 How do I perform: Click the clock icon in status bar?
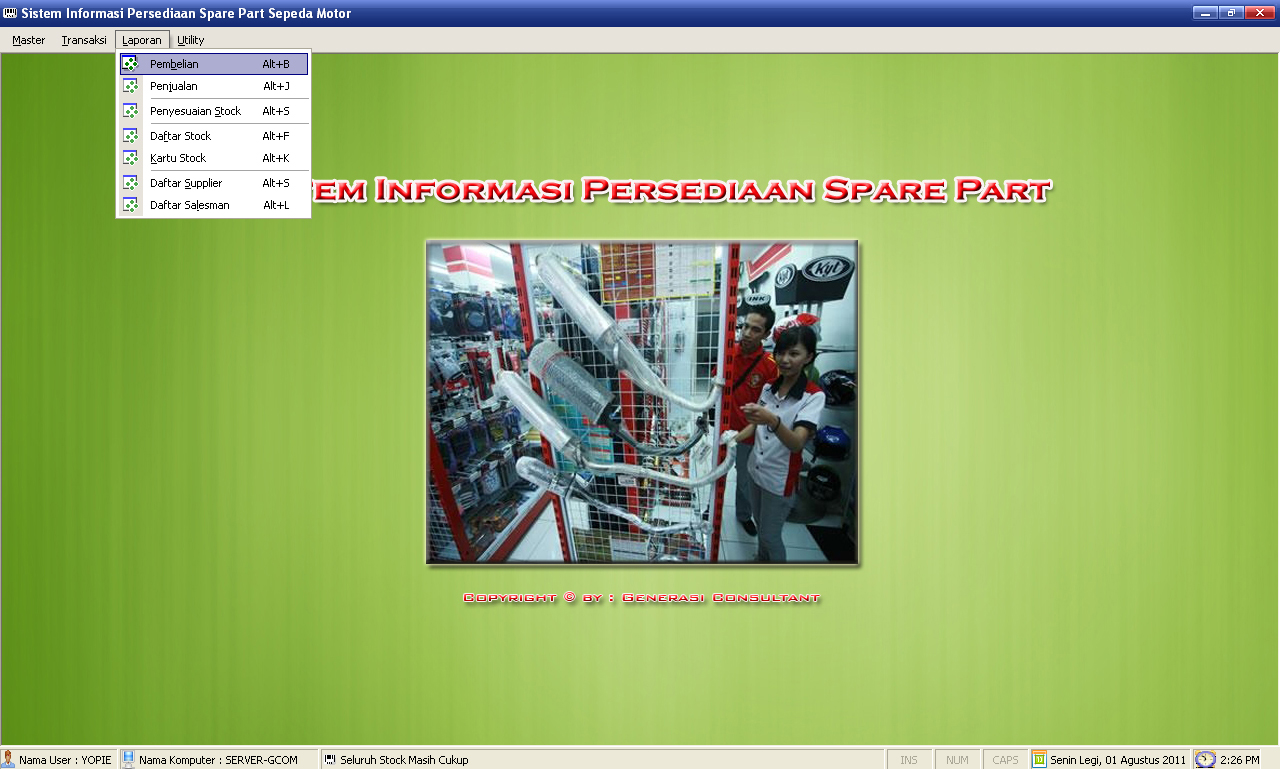coord(1205,760)
